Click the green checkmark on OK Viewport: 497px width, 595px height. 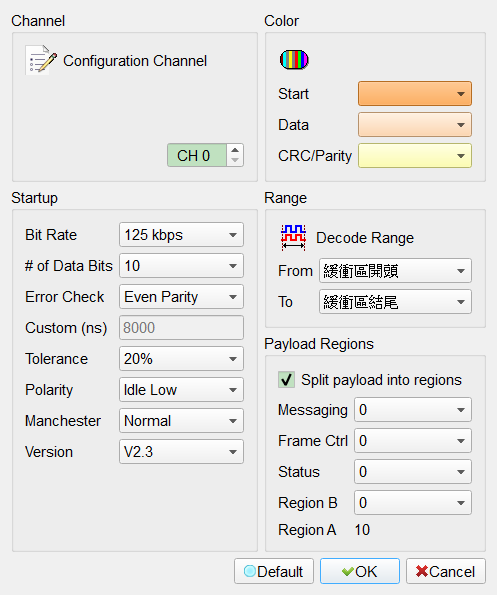pyautogui.click(x=348, y=571)
